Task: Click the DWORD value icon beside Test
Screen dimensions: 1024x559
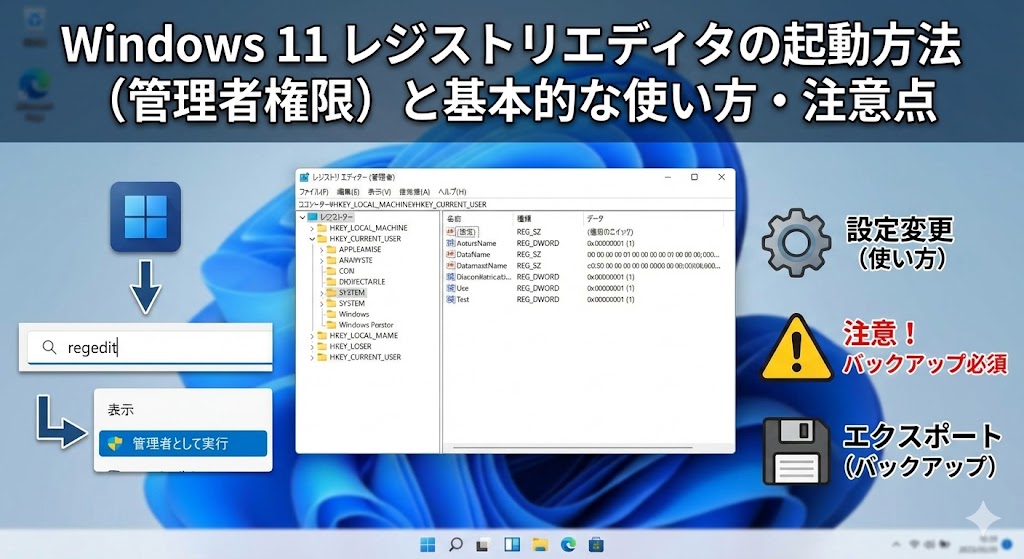Action: [x=451, y=299]
